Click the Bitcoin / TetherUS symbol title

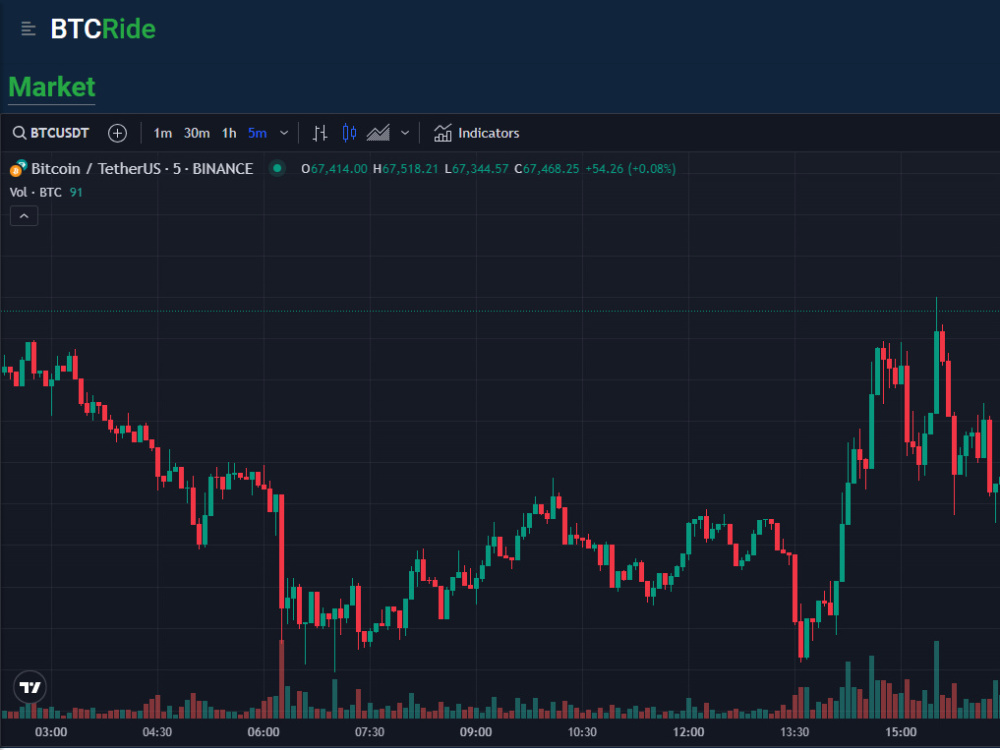tap(142, 169)
